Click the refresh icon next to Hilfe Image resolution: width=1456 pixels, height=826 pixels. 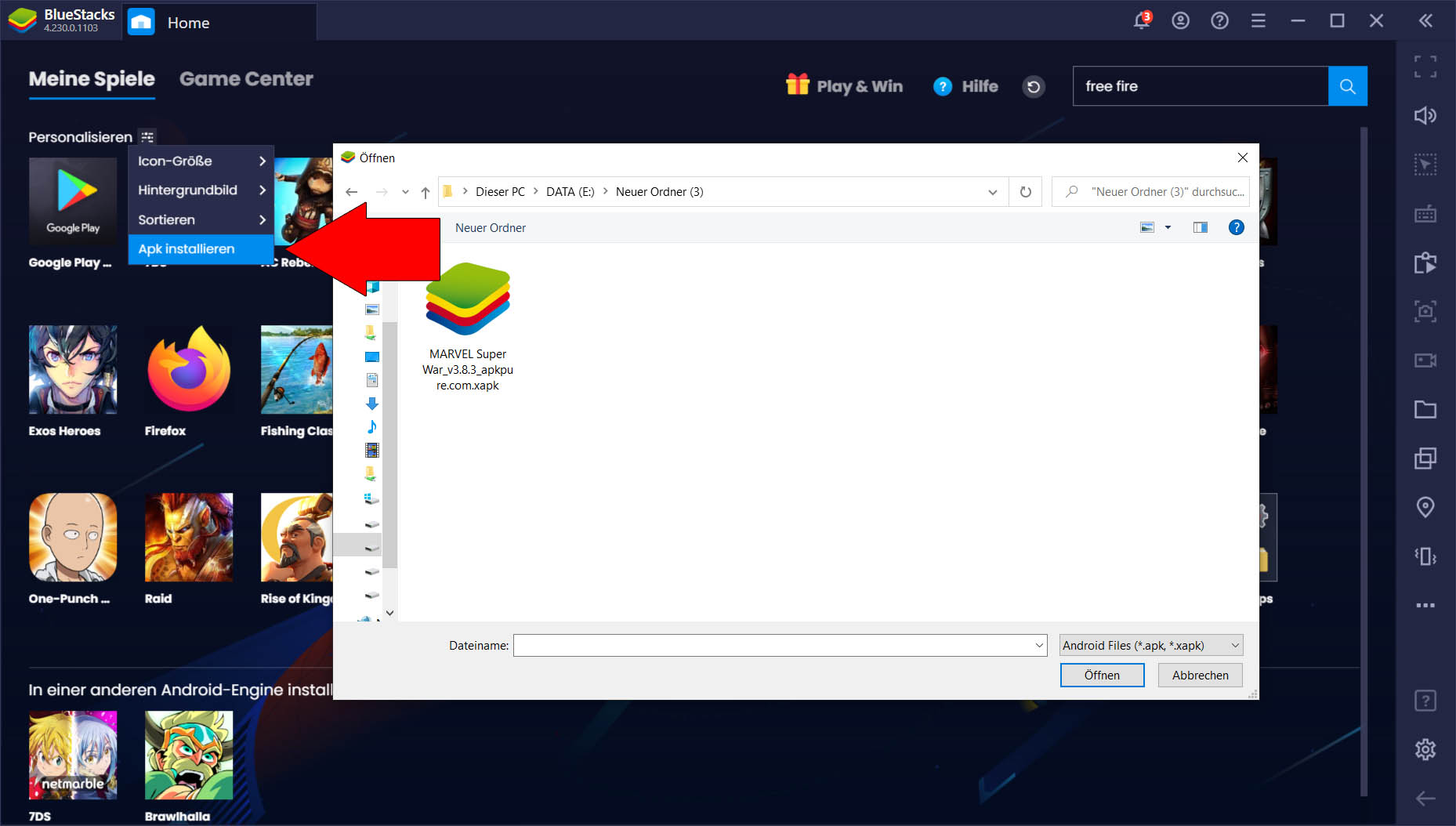click(x=1034, y=86)
